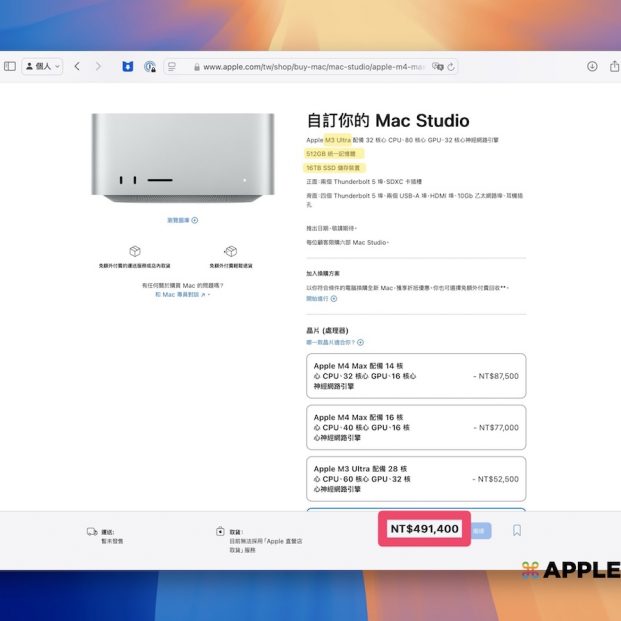Go forward with the forward arrow
Screen dimensions: 621x621
tap(98, 66)
